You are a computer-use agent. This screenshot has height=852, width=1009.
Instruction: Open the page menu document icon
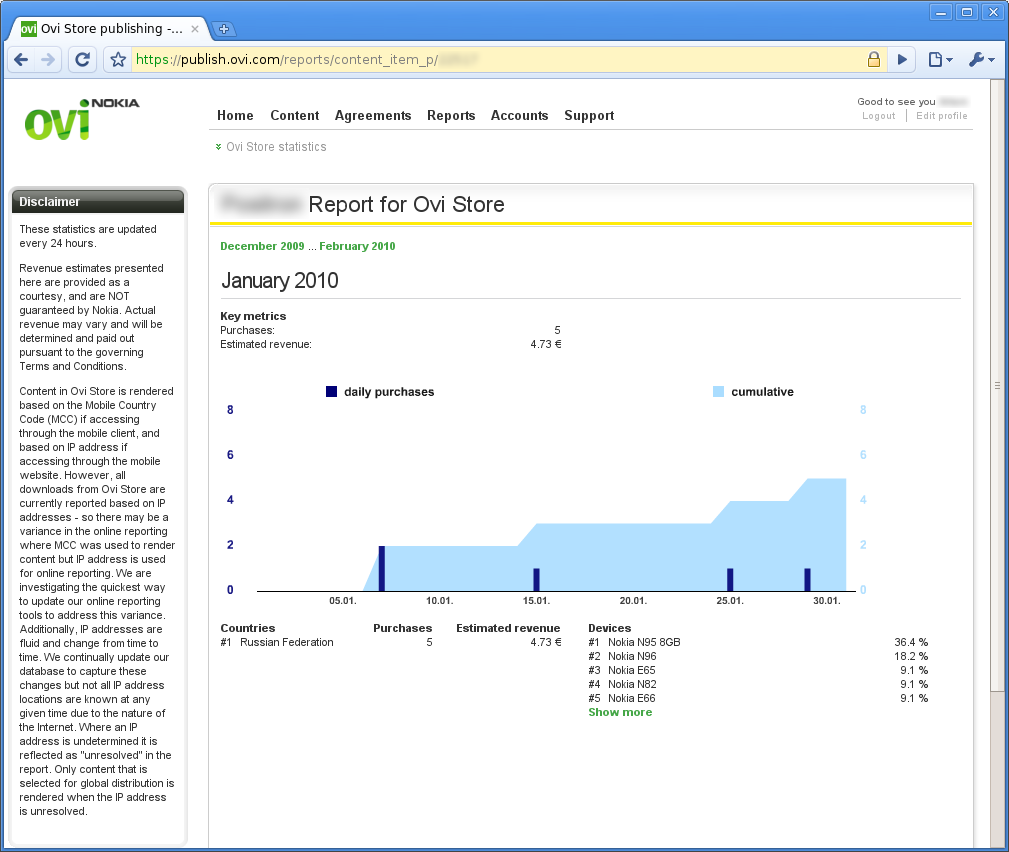[x=940, y=60]
